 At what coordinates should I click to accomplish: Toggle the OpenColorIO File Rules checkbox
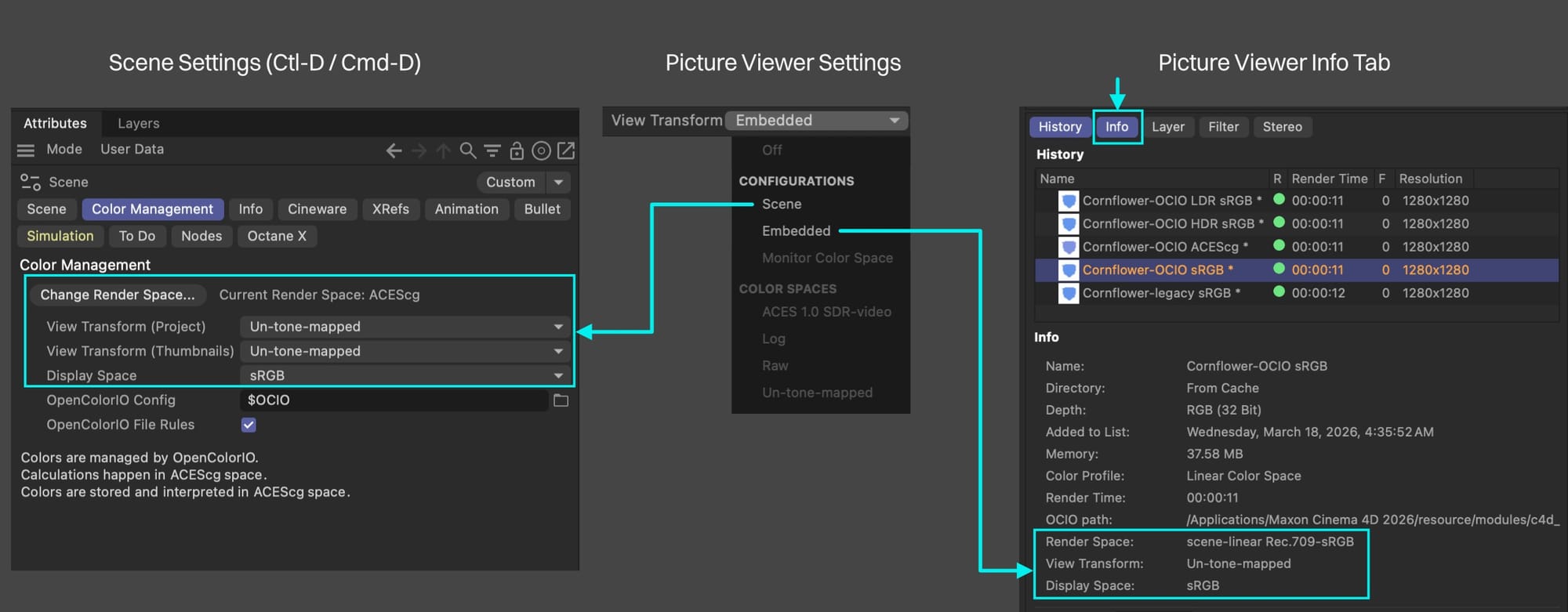click(x=249, y=425)
